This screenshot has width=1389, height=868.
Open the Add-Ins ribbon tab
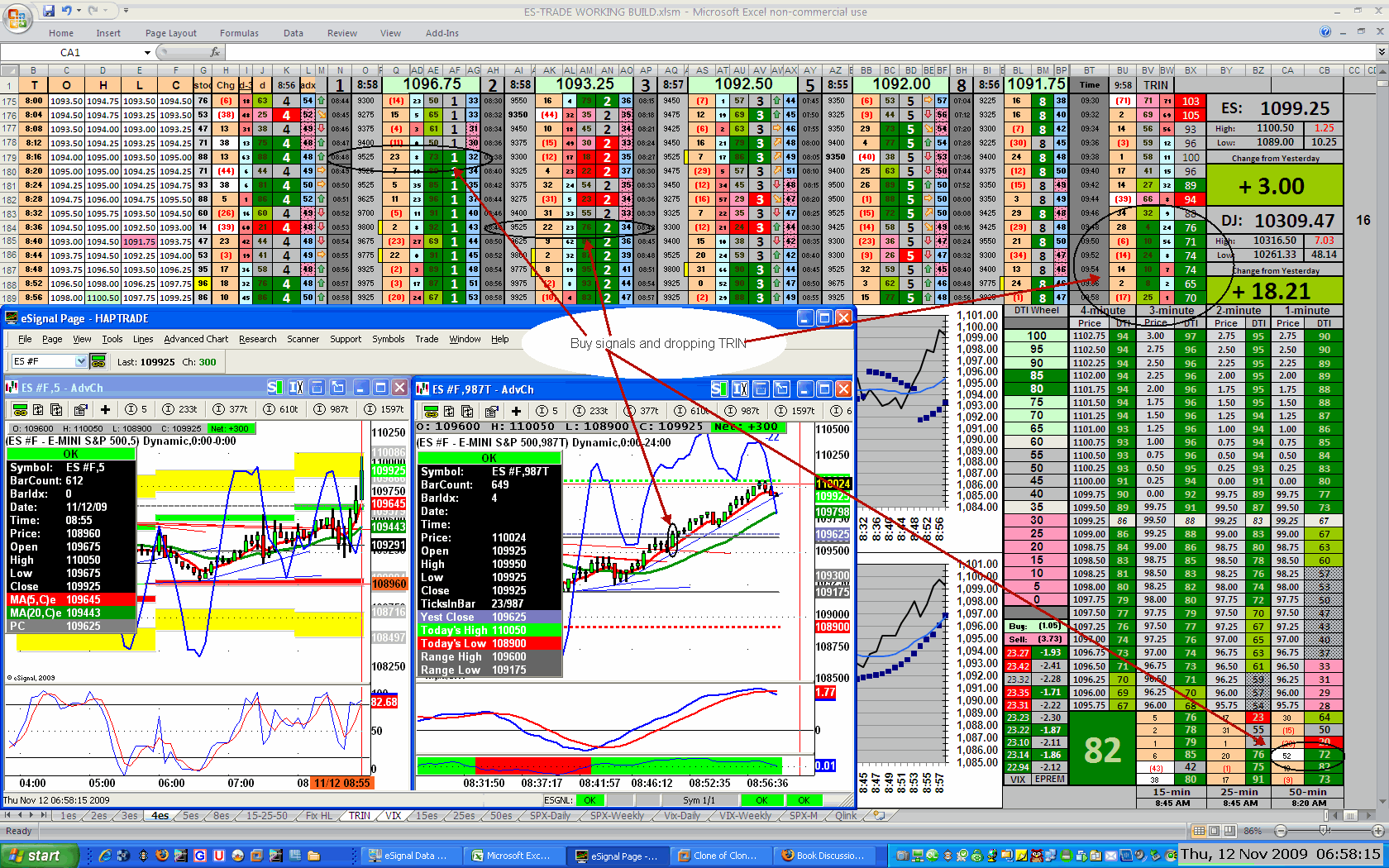(x=442, y=33)
